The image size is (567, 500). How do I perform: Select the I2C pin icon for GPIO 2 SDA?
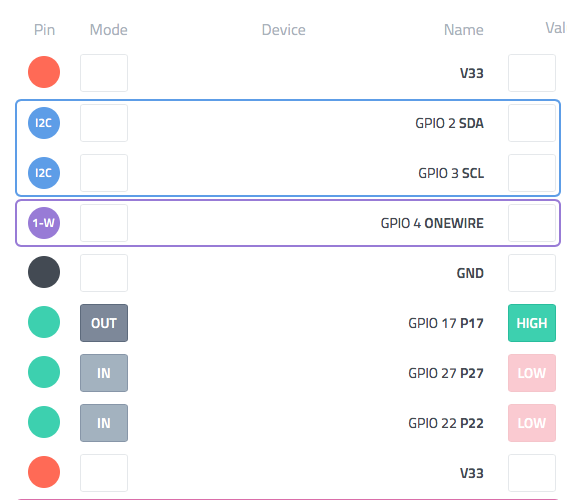44,123
